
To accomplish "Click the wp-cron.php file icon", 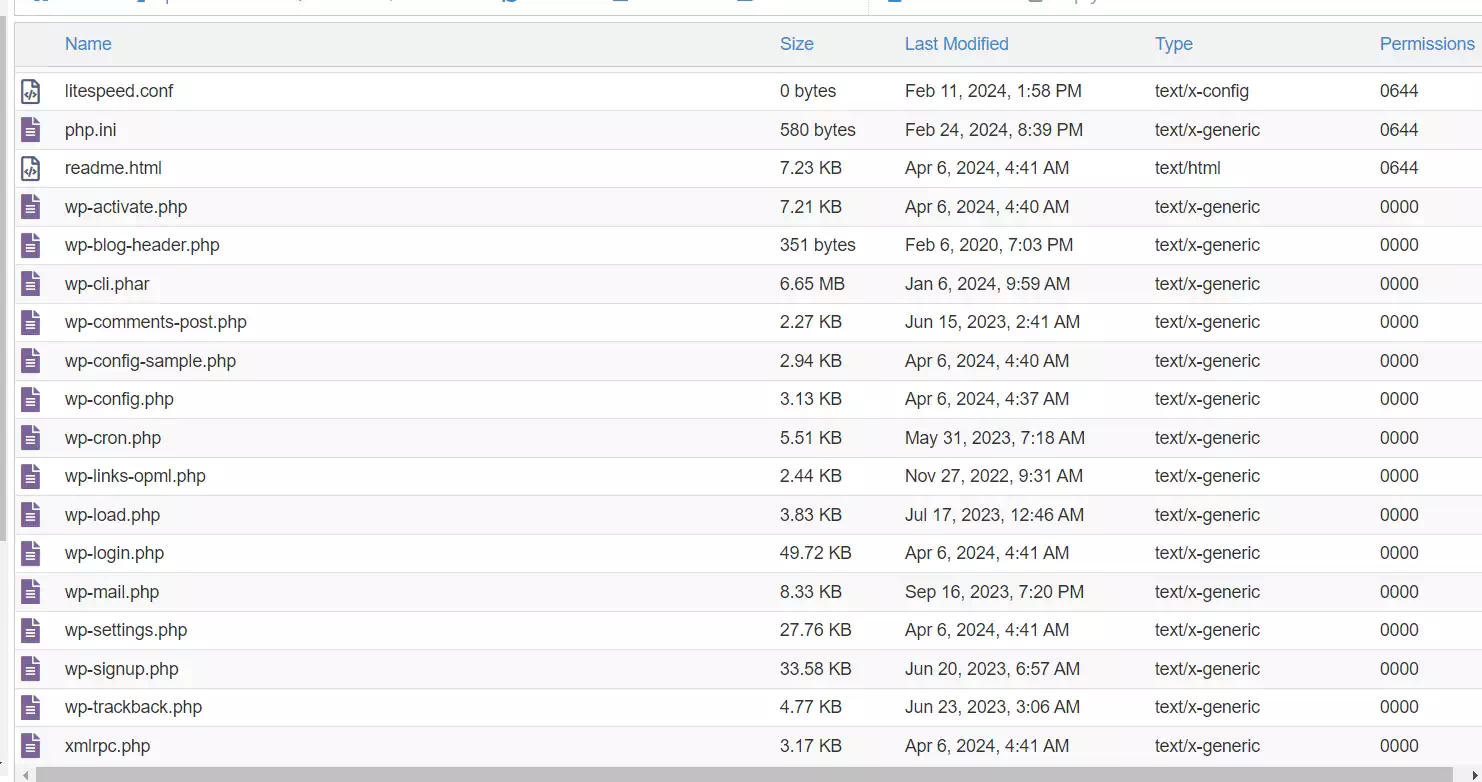I will tap(31, 438).
